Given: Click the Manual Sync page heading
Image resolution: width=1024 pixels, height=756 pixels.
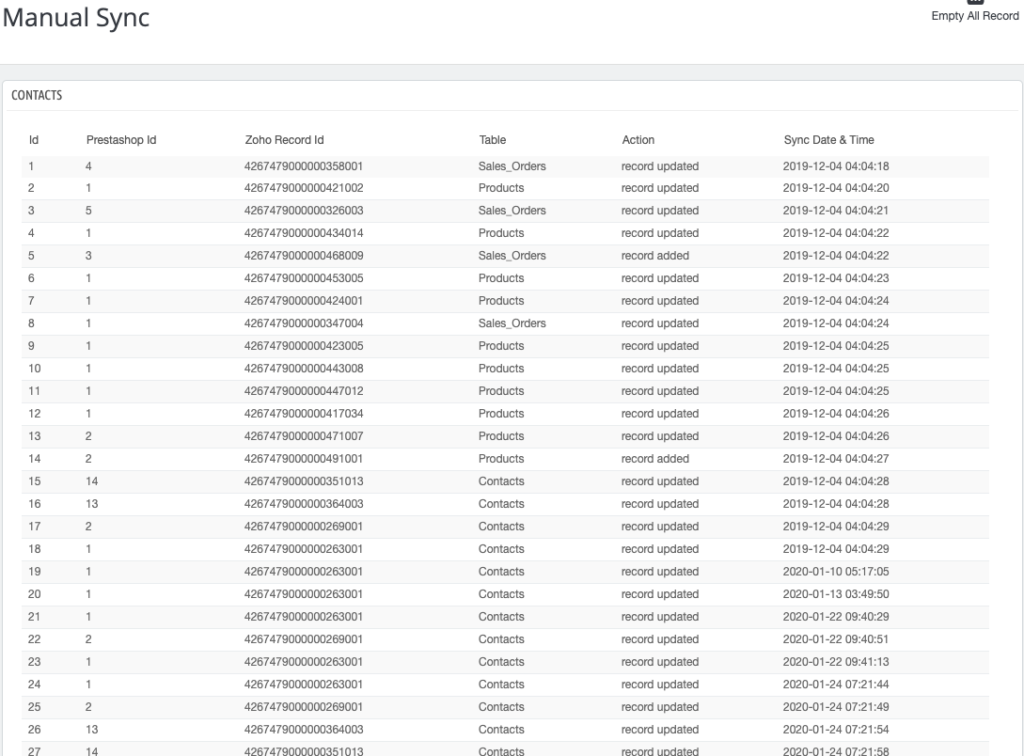Looking at the screenshot, I should (76, 18).
